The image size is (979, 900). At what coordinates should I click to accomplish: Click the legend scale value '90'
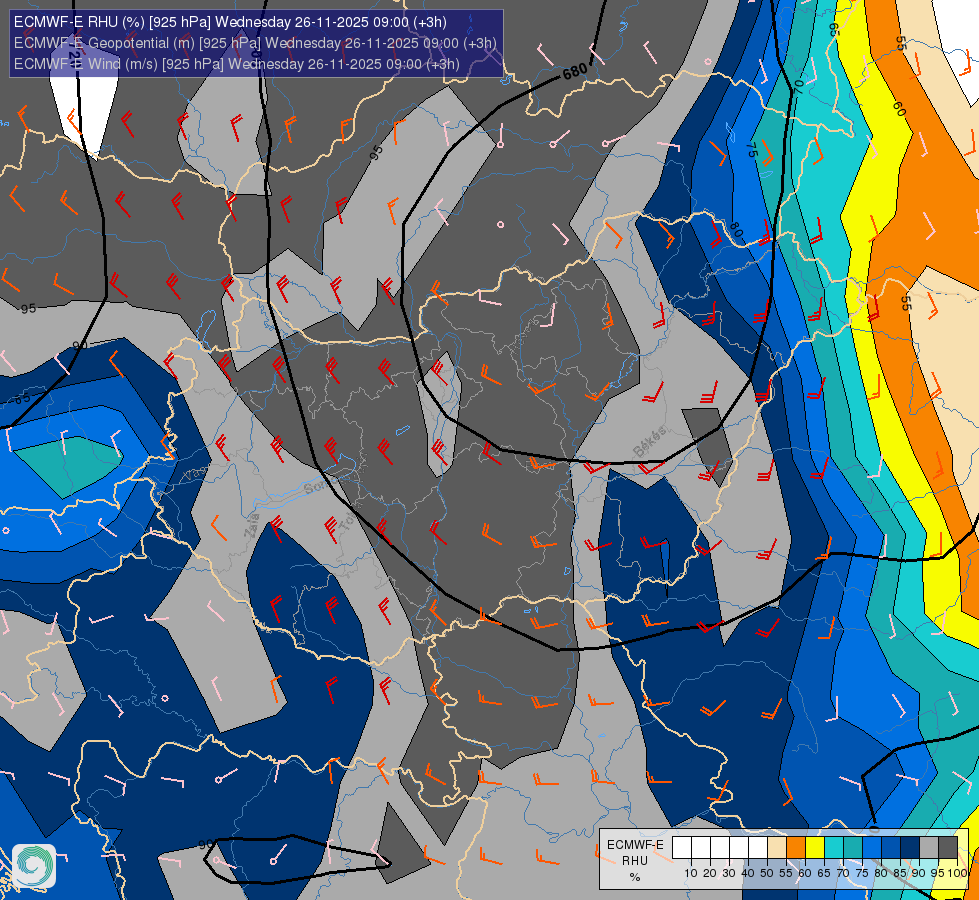(x=918, y=873)
